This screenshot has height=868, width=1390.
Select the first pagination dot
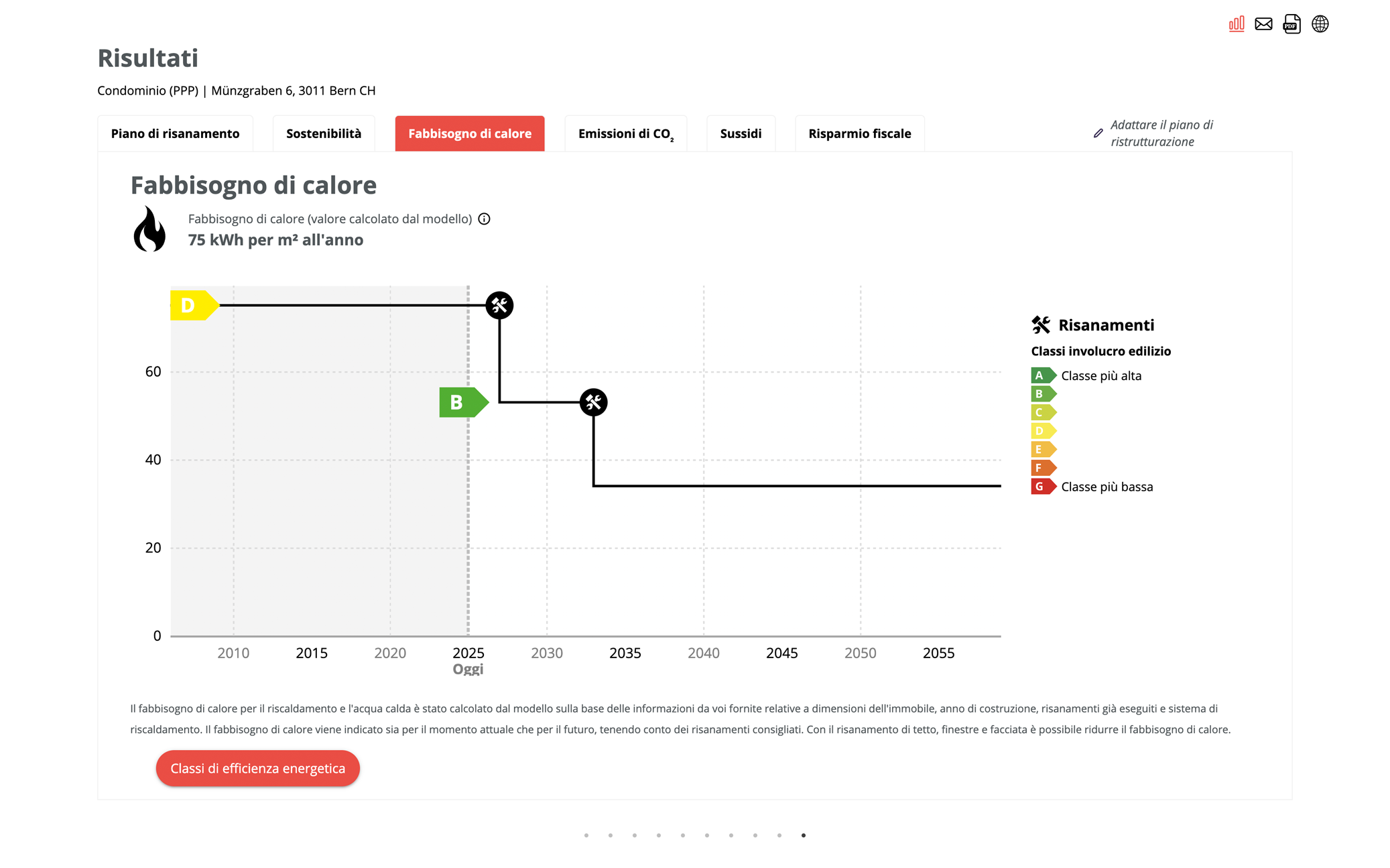point(586,835)
